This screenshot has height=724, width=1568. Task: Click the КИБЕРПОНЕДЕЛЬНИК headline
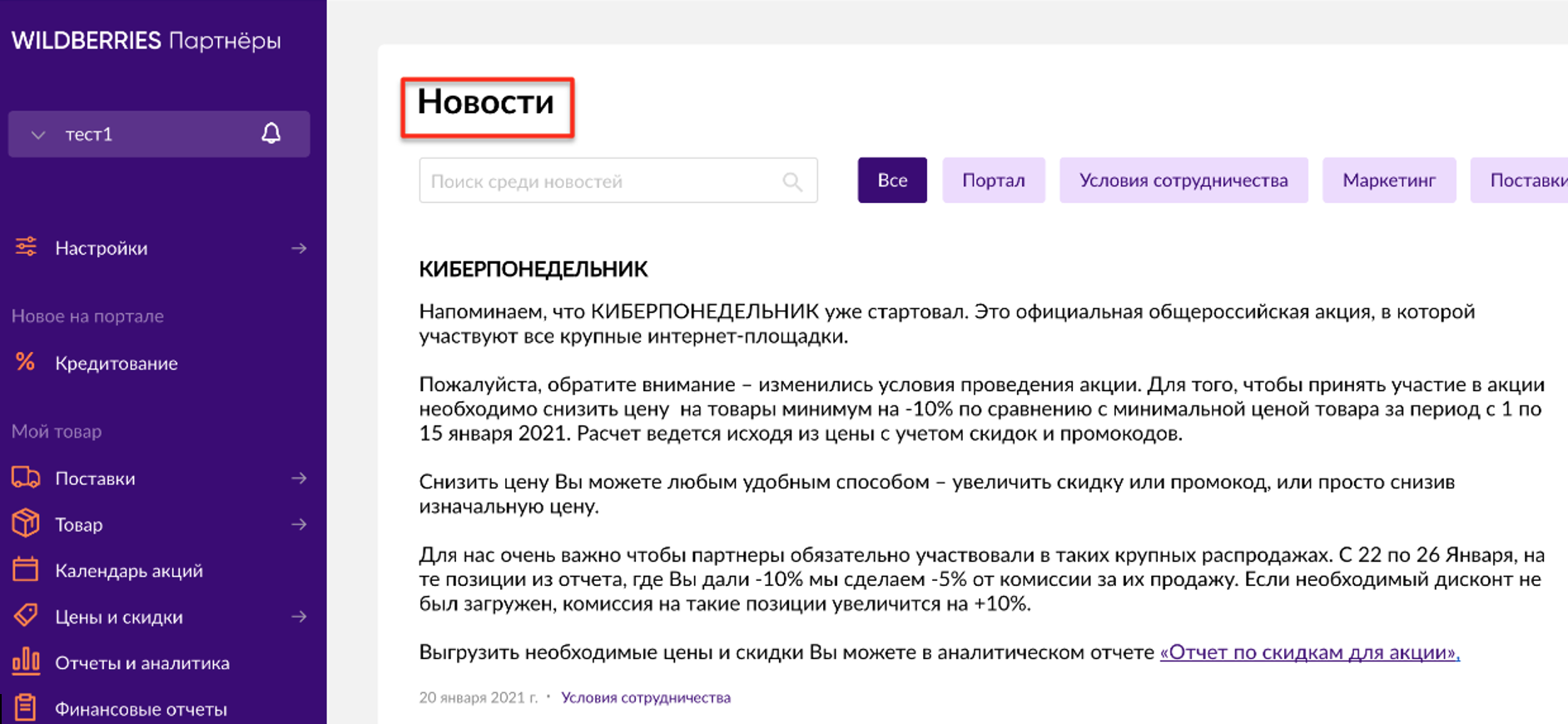[x=533, y=270]
